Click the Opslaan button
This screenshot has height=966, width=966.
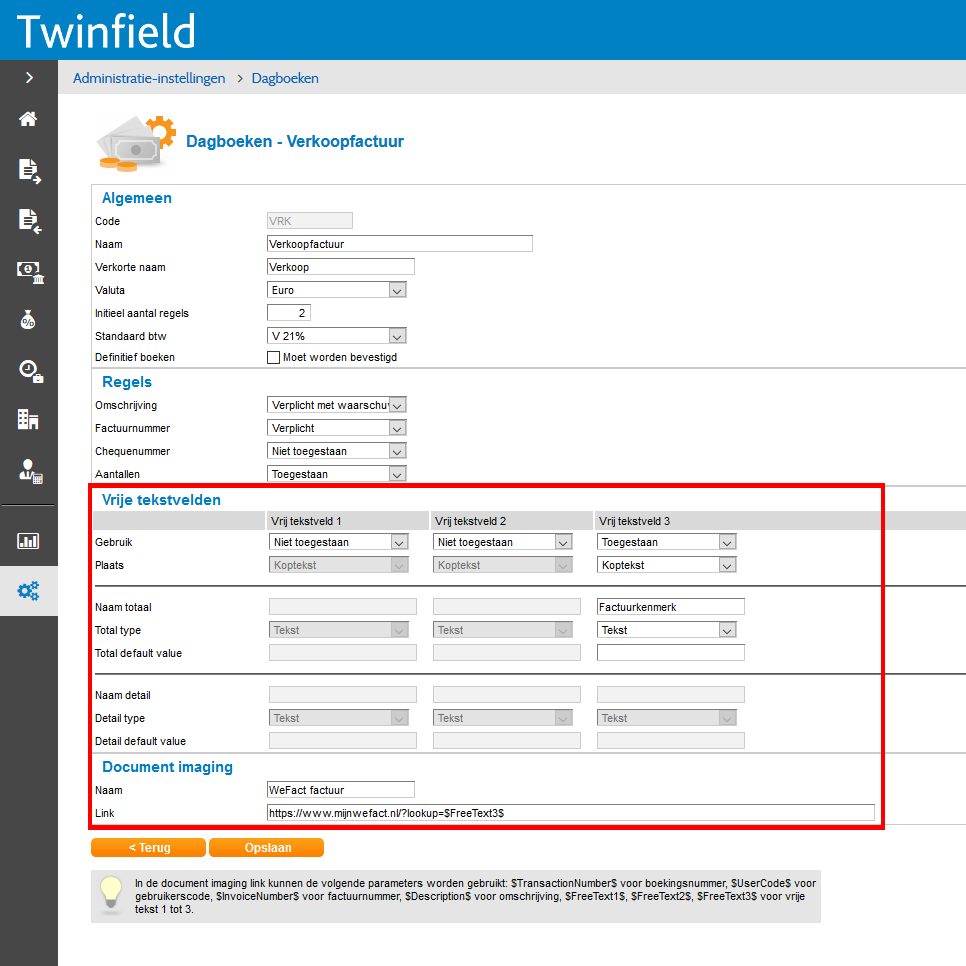tap(266, 846)
